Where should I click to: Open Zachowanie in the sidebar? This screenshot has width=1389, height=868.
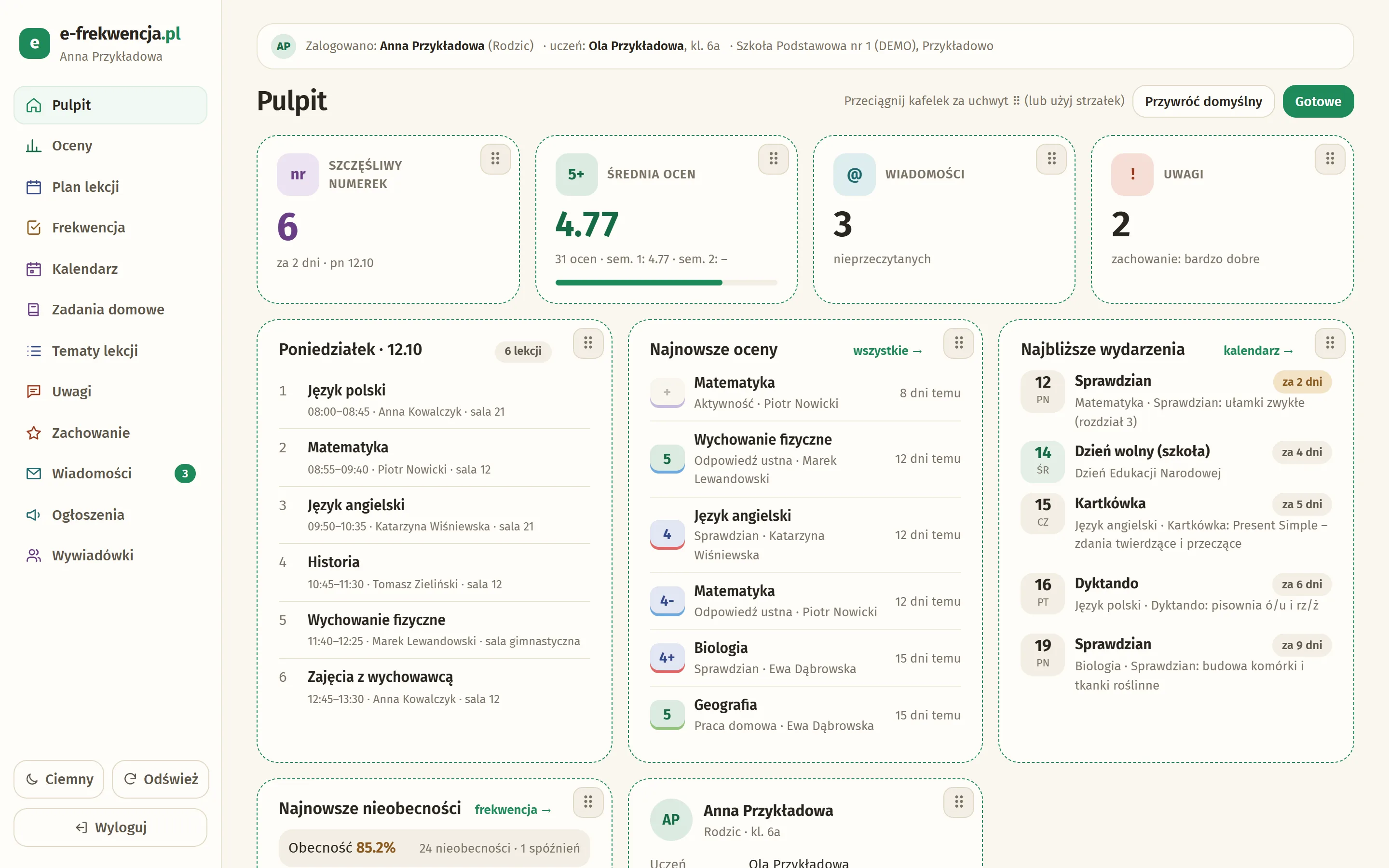[110, 433]
